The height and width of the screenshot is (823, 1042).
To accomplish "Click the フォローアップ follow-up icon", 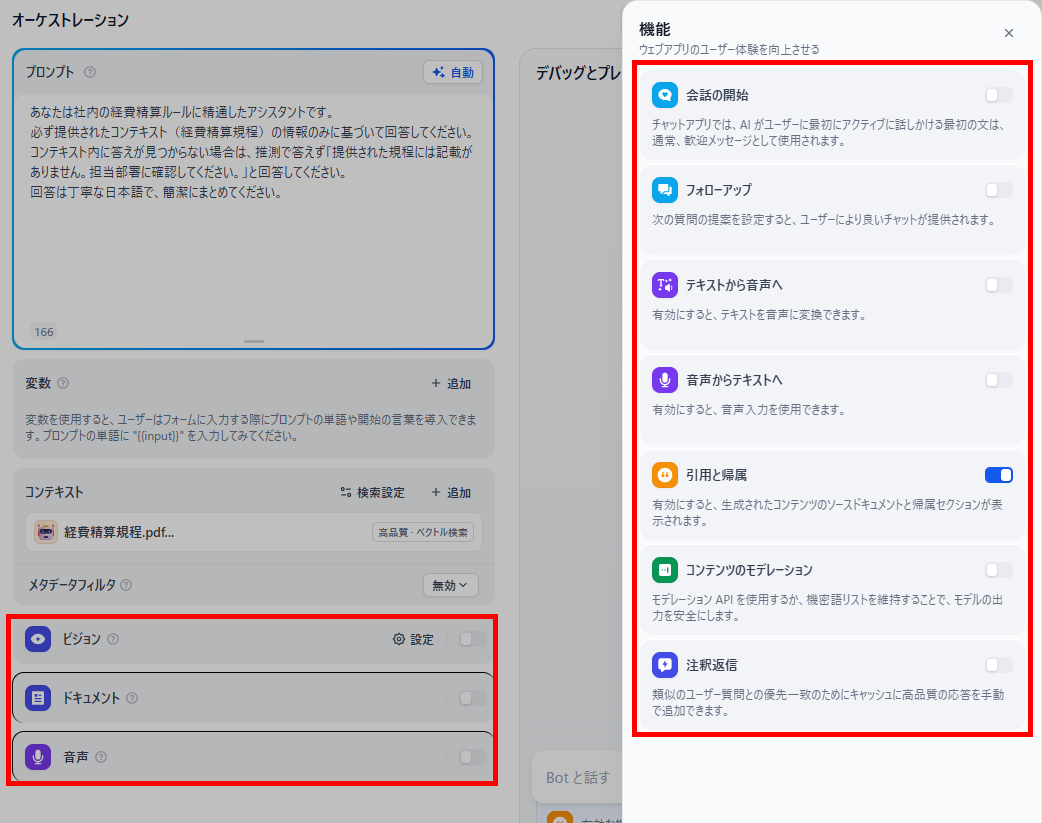I will 665,190.
